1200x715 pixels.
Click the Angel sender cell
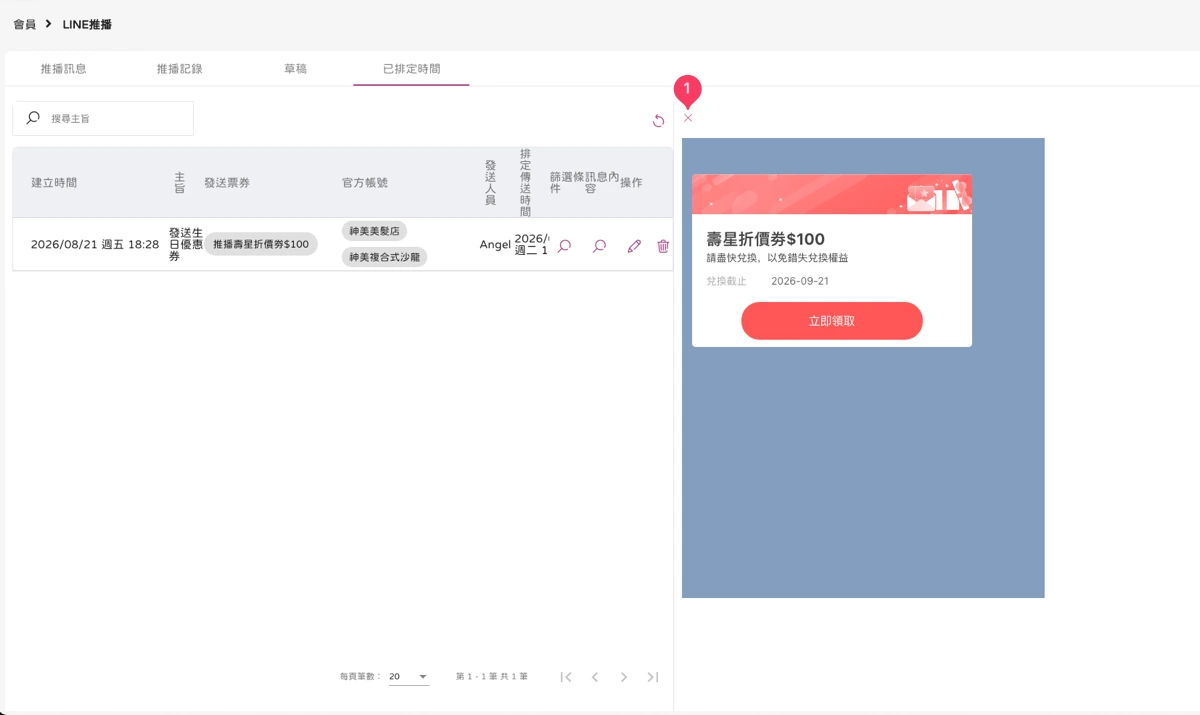(495, 245)
